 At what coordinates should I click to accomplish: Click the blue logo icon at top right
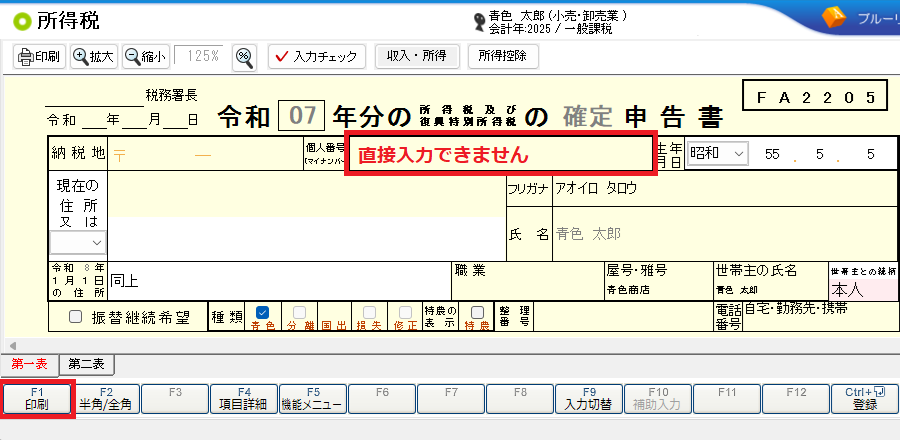pos(834,17)
